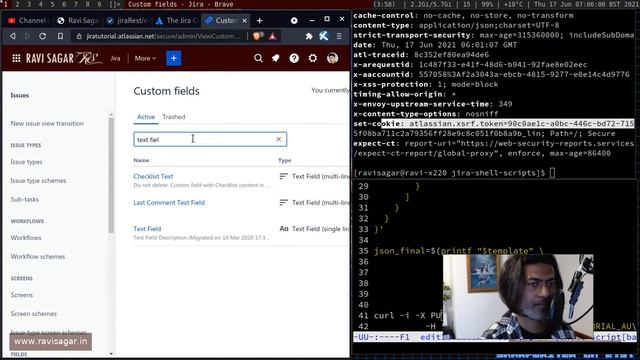Open the Checklist Text custom field
Screen dimensions: 640x360
point(153,176)
